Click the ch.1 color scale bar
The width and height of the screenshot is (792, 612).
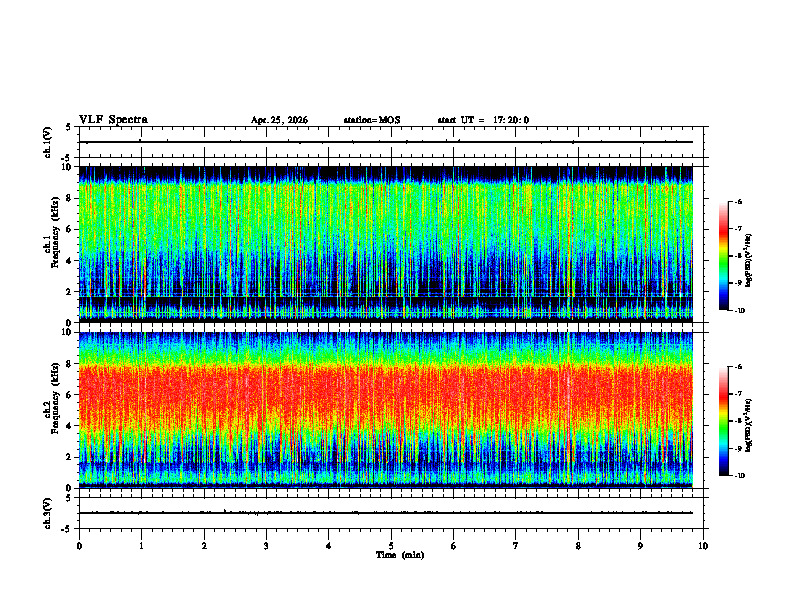coord(724,256)
